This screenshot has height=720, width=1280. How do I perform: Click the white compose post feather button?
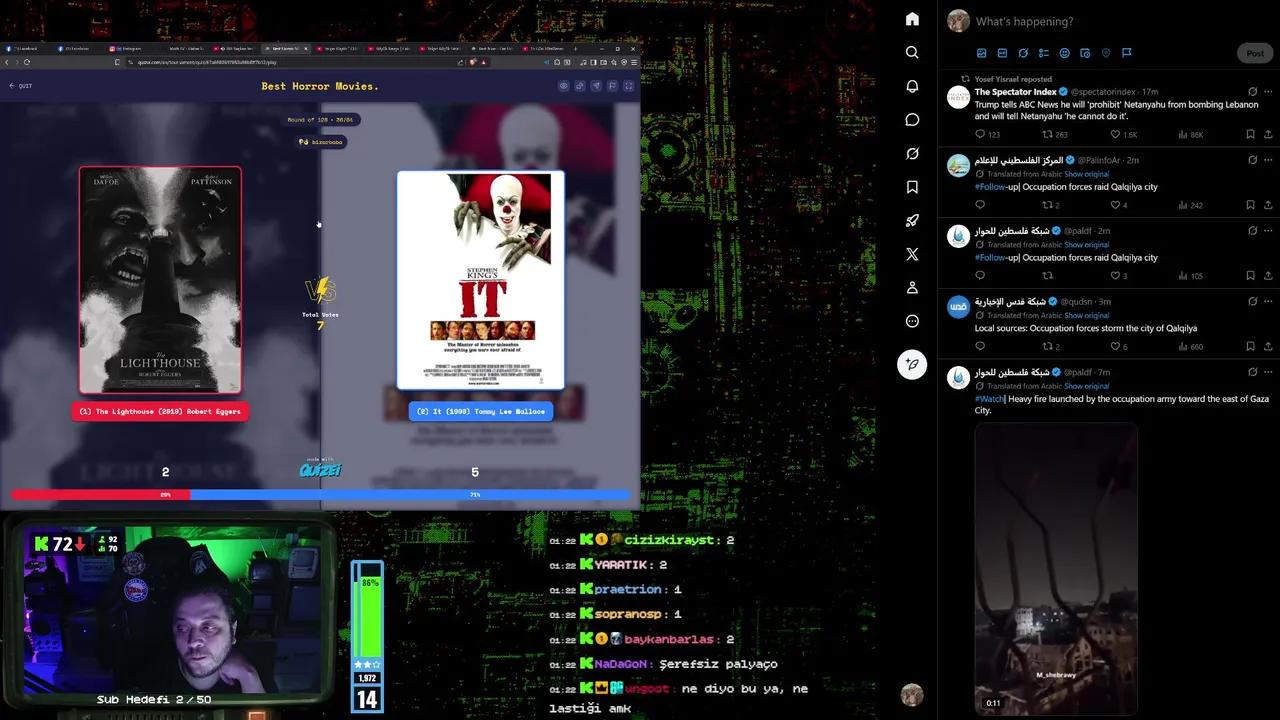(912, 364)
